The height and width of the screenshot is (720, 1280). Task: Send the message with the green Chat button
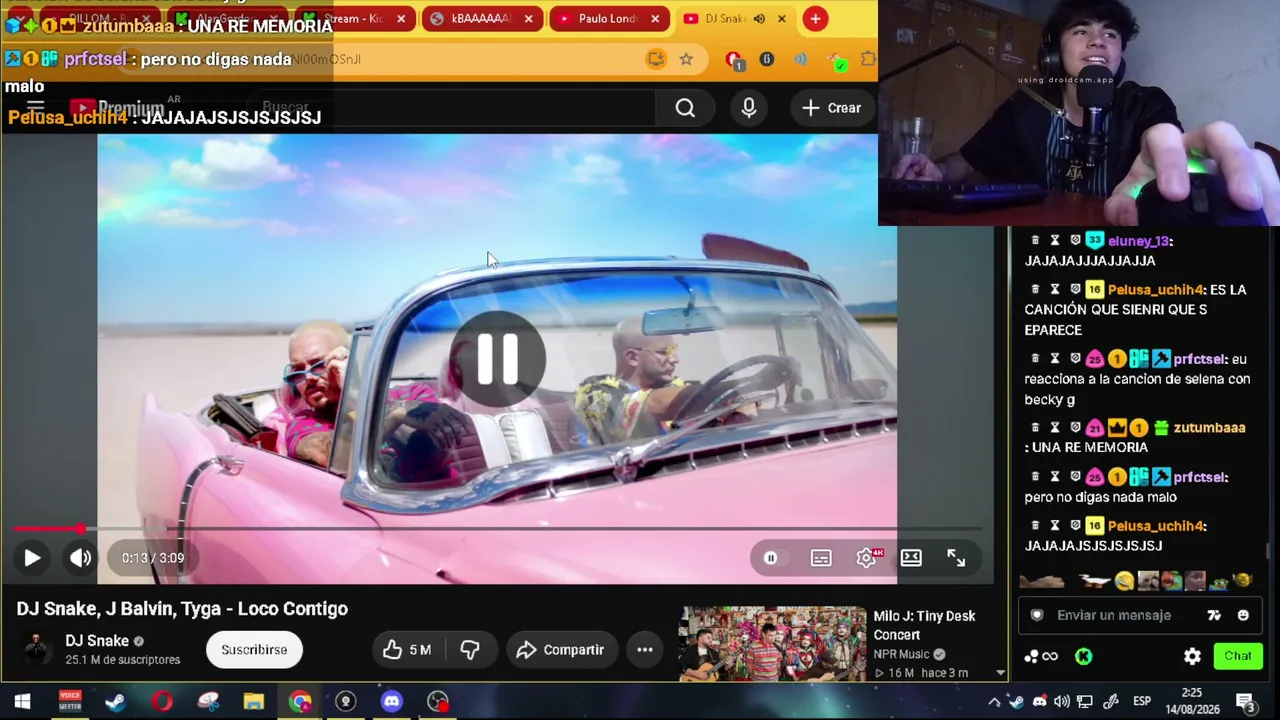tap(1238, 656)
